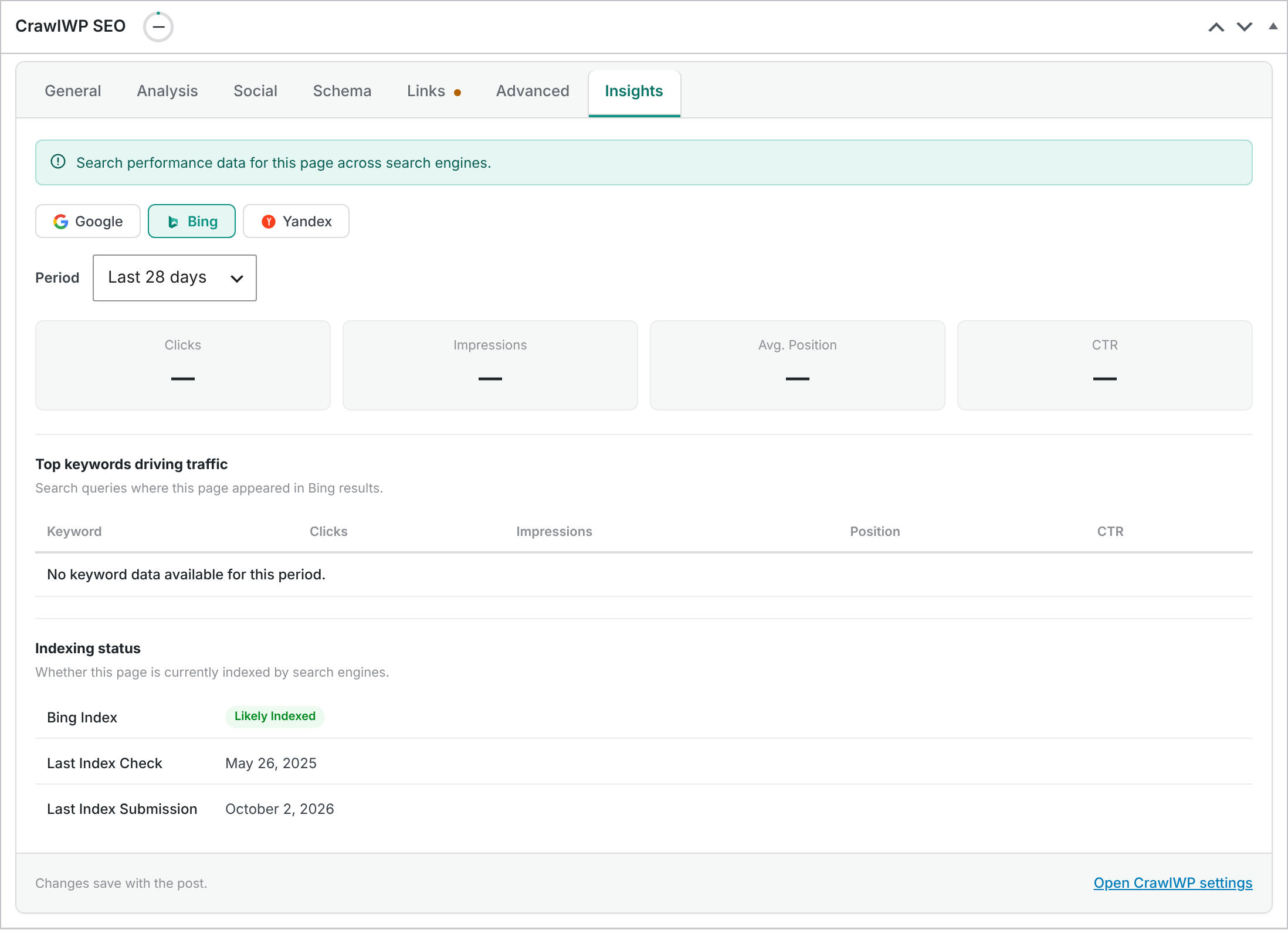Show Google search performance data

(x=88, y=221)
